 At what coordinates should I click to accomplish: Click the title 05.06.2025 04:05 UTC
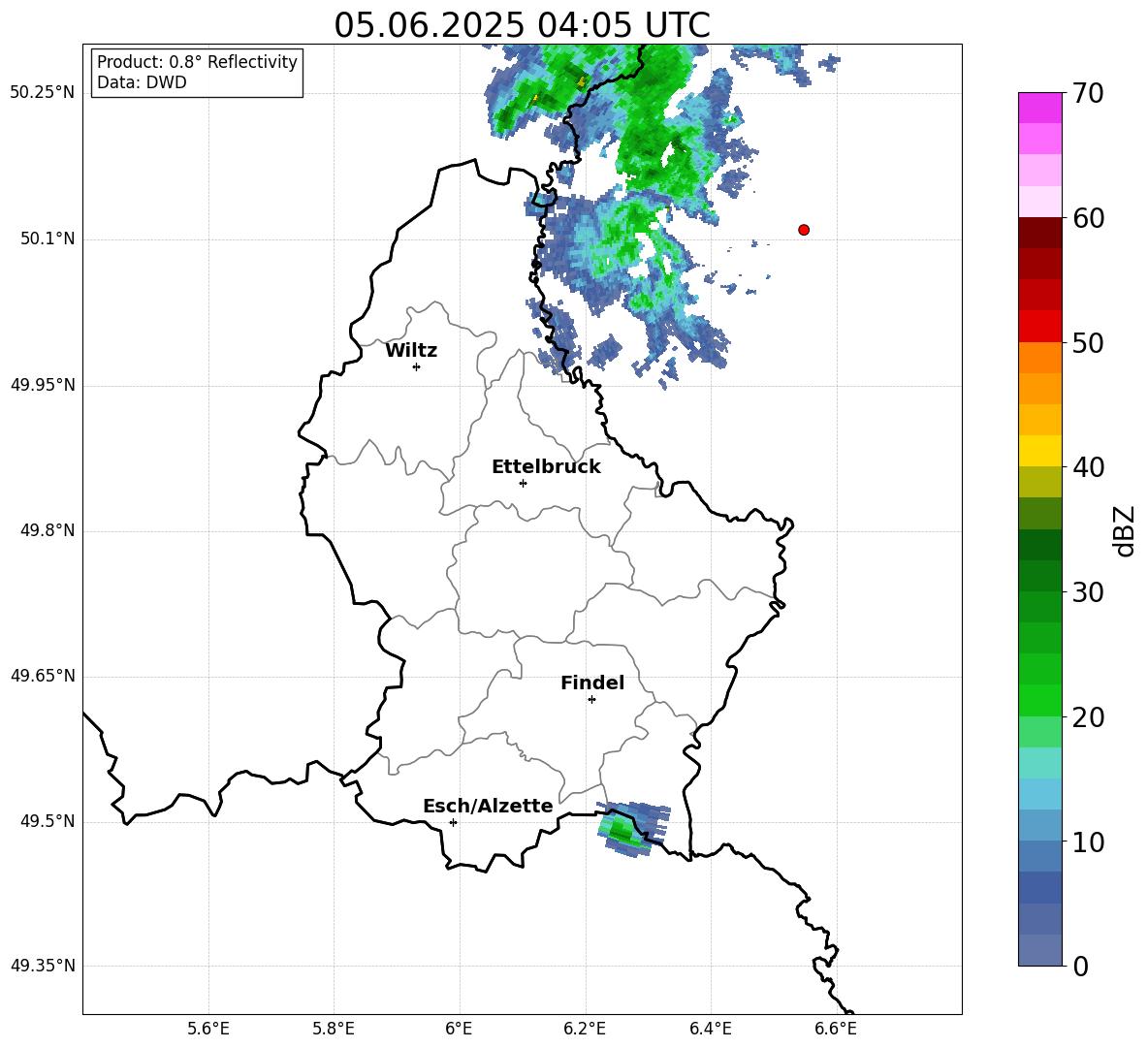coord(522,25)
